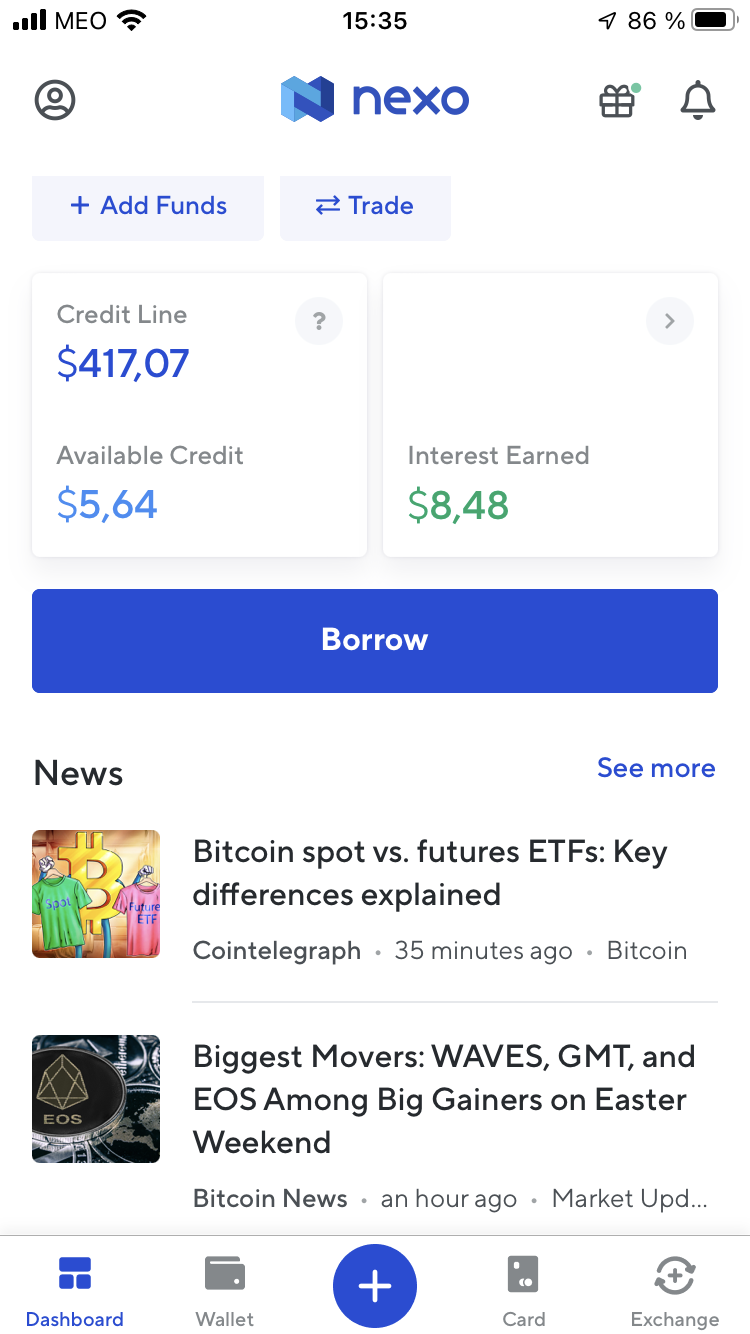Tap the Available Credit amount $5,64
Viewport: 750px width, 1334px height.
[108, 505]
